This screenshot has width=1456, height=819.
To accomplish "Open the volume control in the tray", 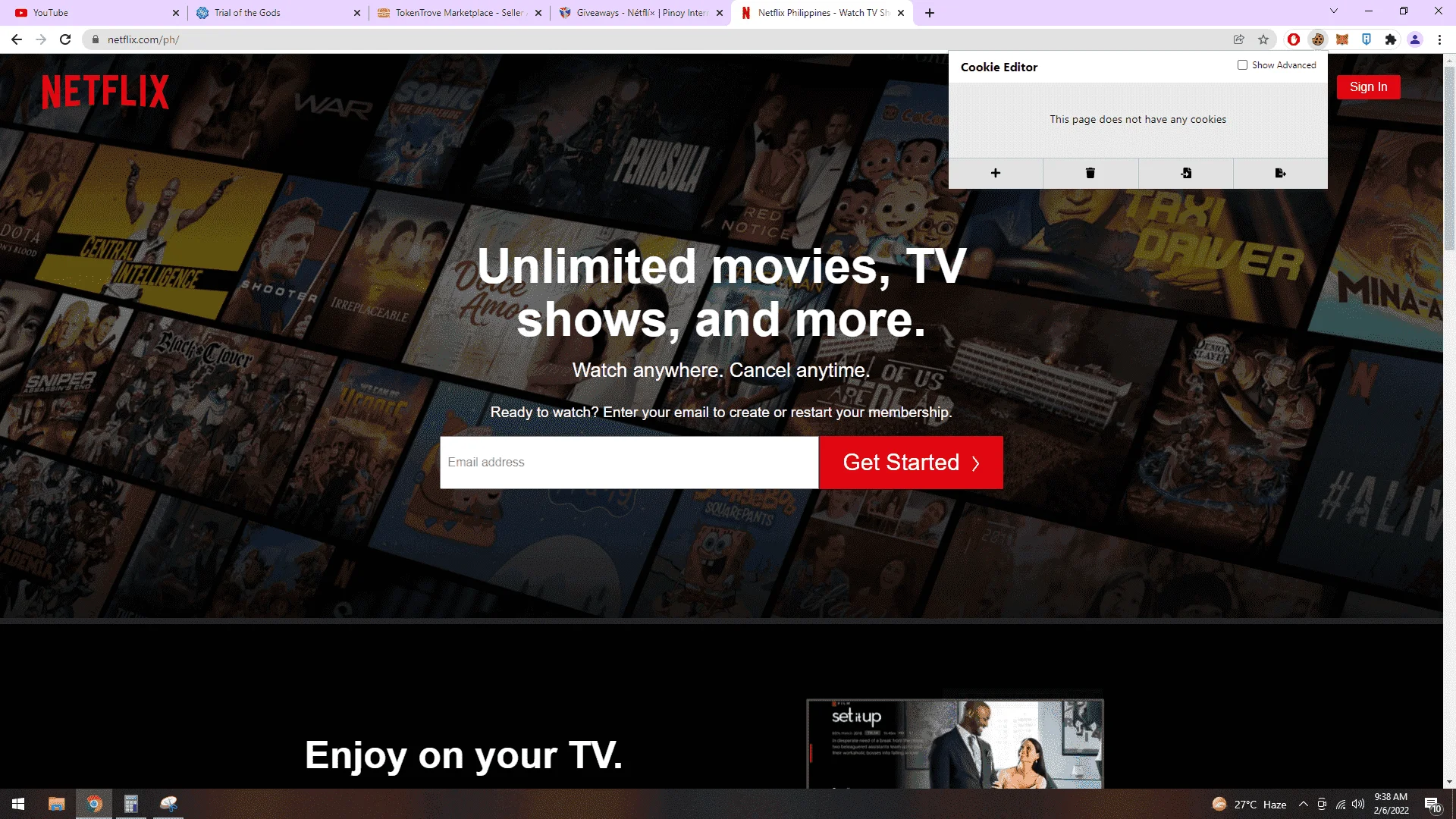I will (1358, 805).
